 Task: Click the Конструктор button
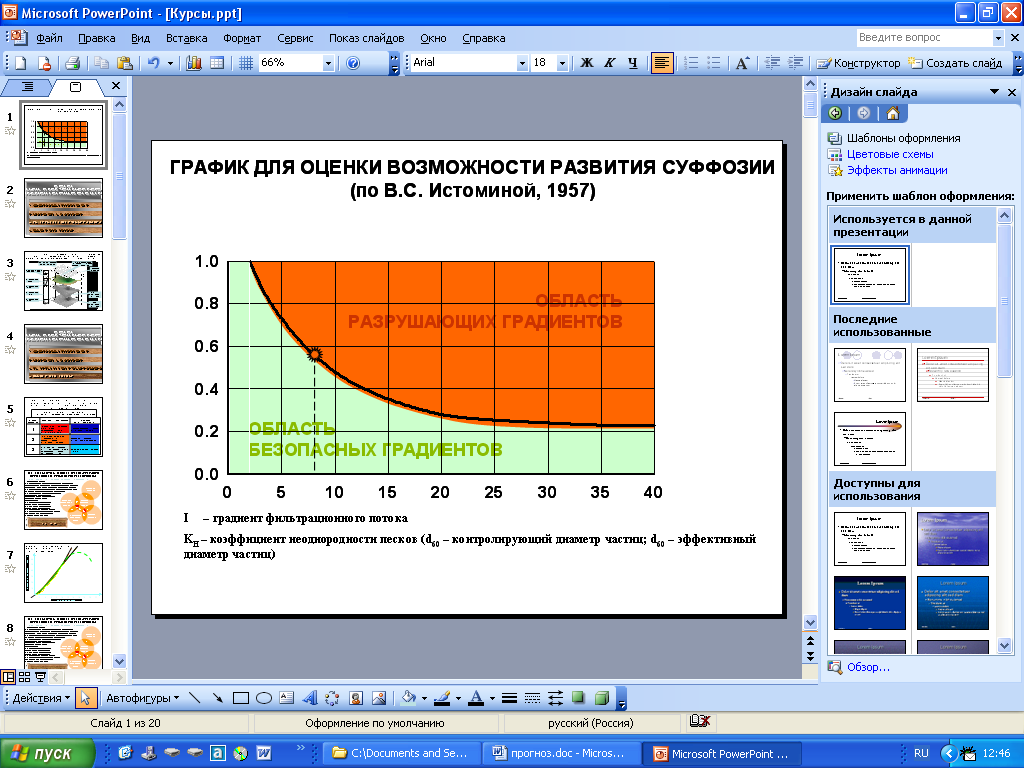pyautogui.click(x=859, y=63)
